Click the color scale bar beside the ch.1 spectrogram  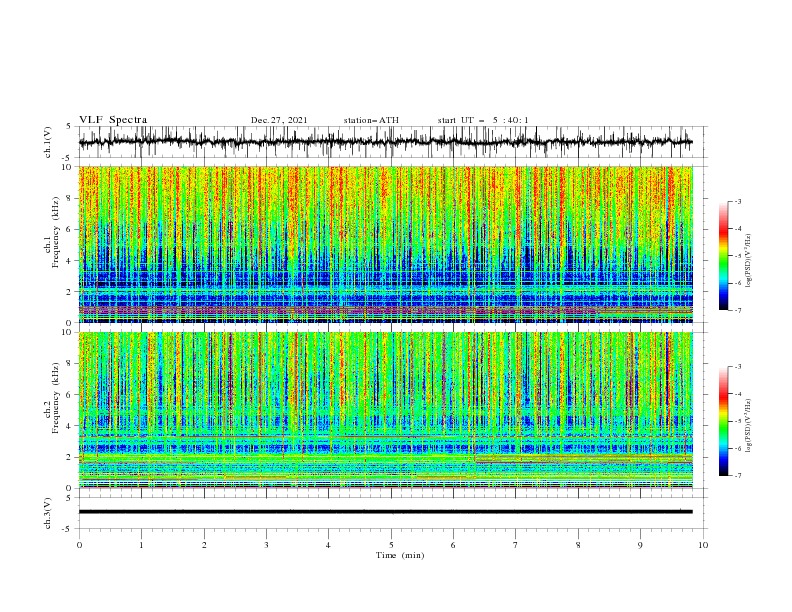(723, 255)
